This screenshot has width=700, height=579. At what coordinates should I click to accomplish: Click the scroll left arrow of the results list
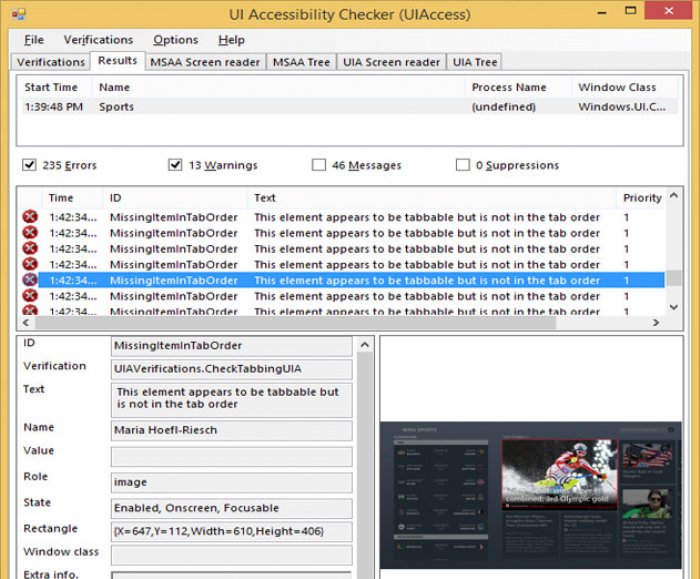[x=28, y=323]
